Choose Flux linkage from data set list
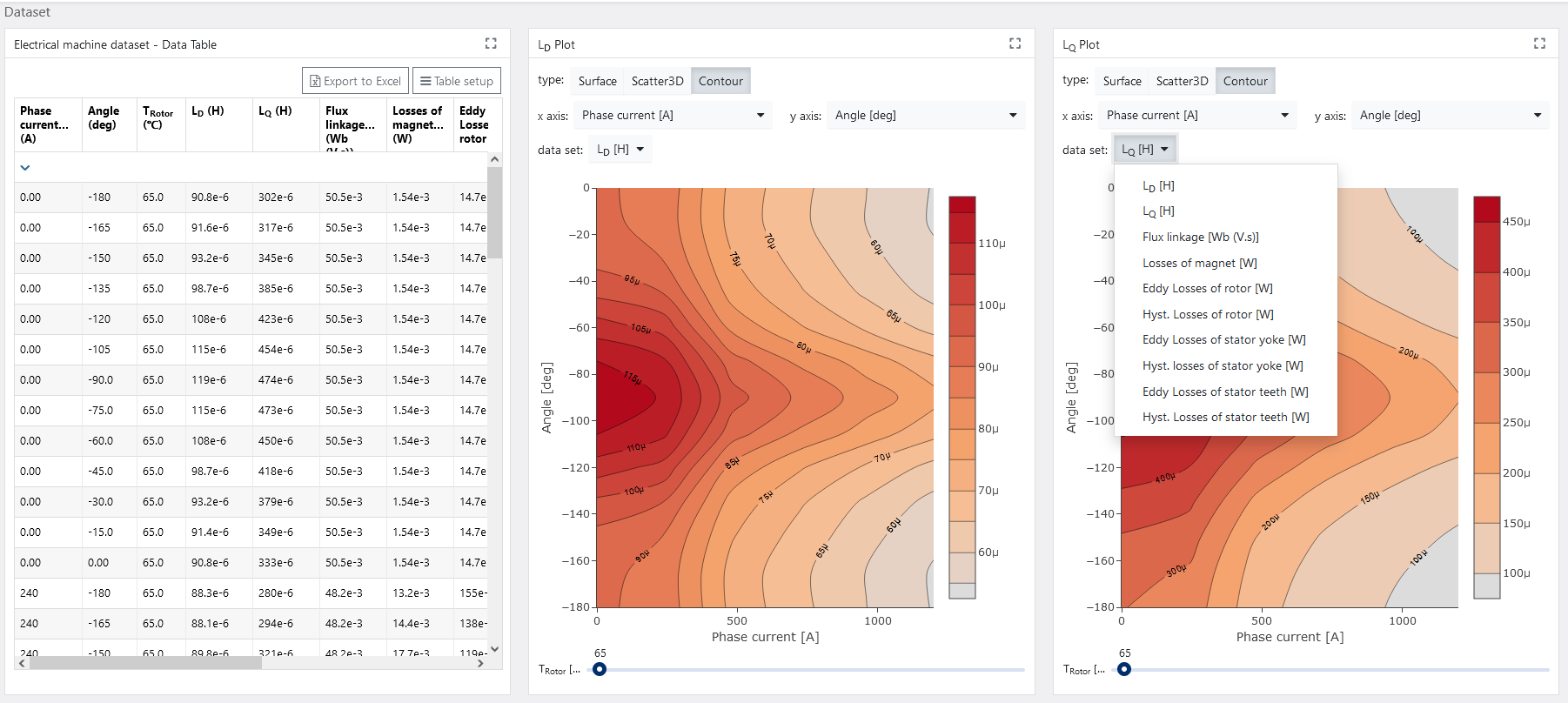This screenshot has width=1568, height=703. 1200,237
